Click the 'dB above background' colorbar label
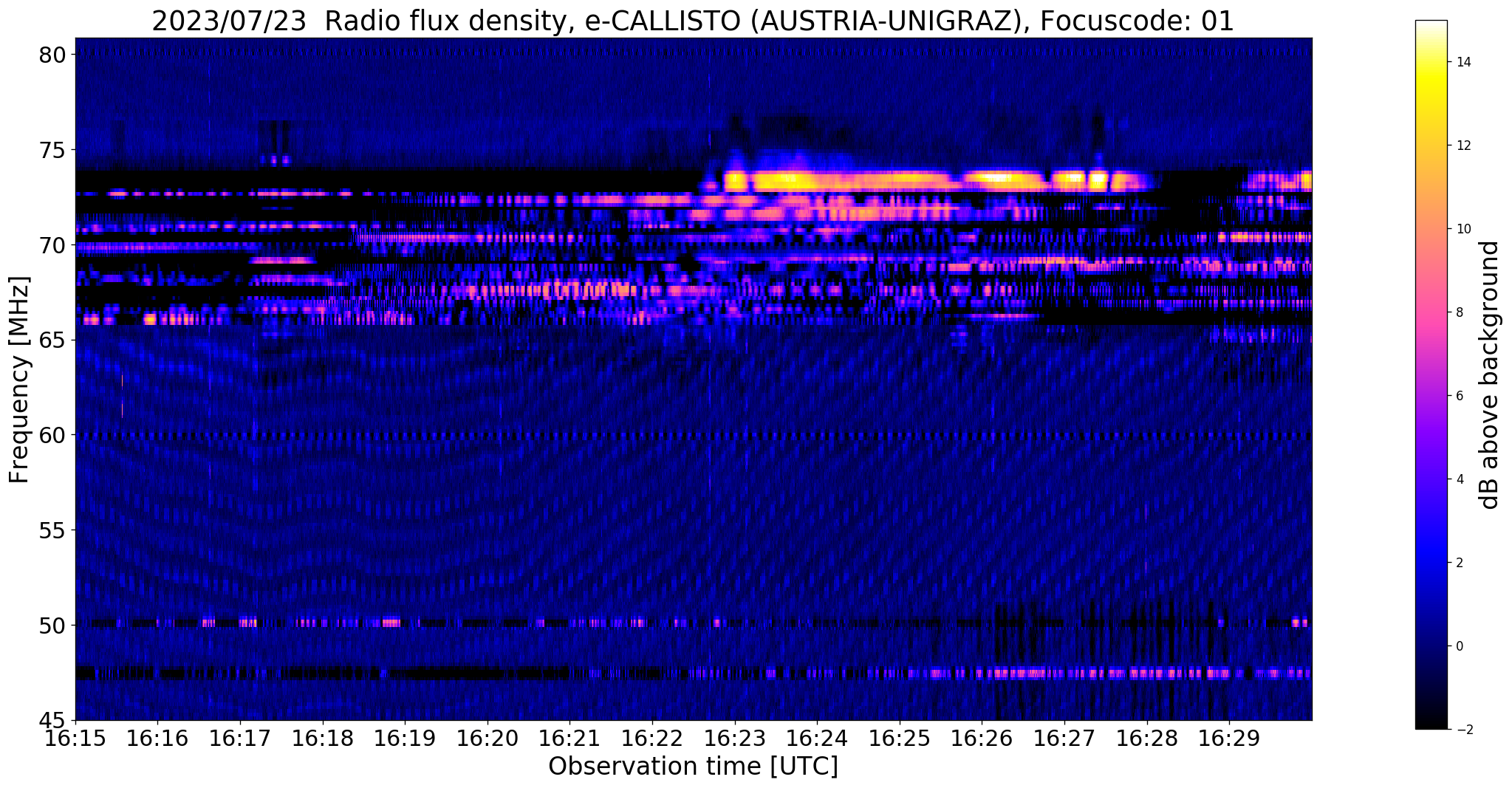This screenshot has width=1512, height=788. [x=1490, y=375]
